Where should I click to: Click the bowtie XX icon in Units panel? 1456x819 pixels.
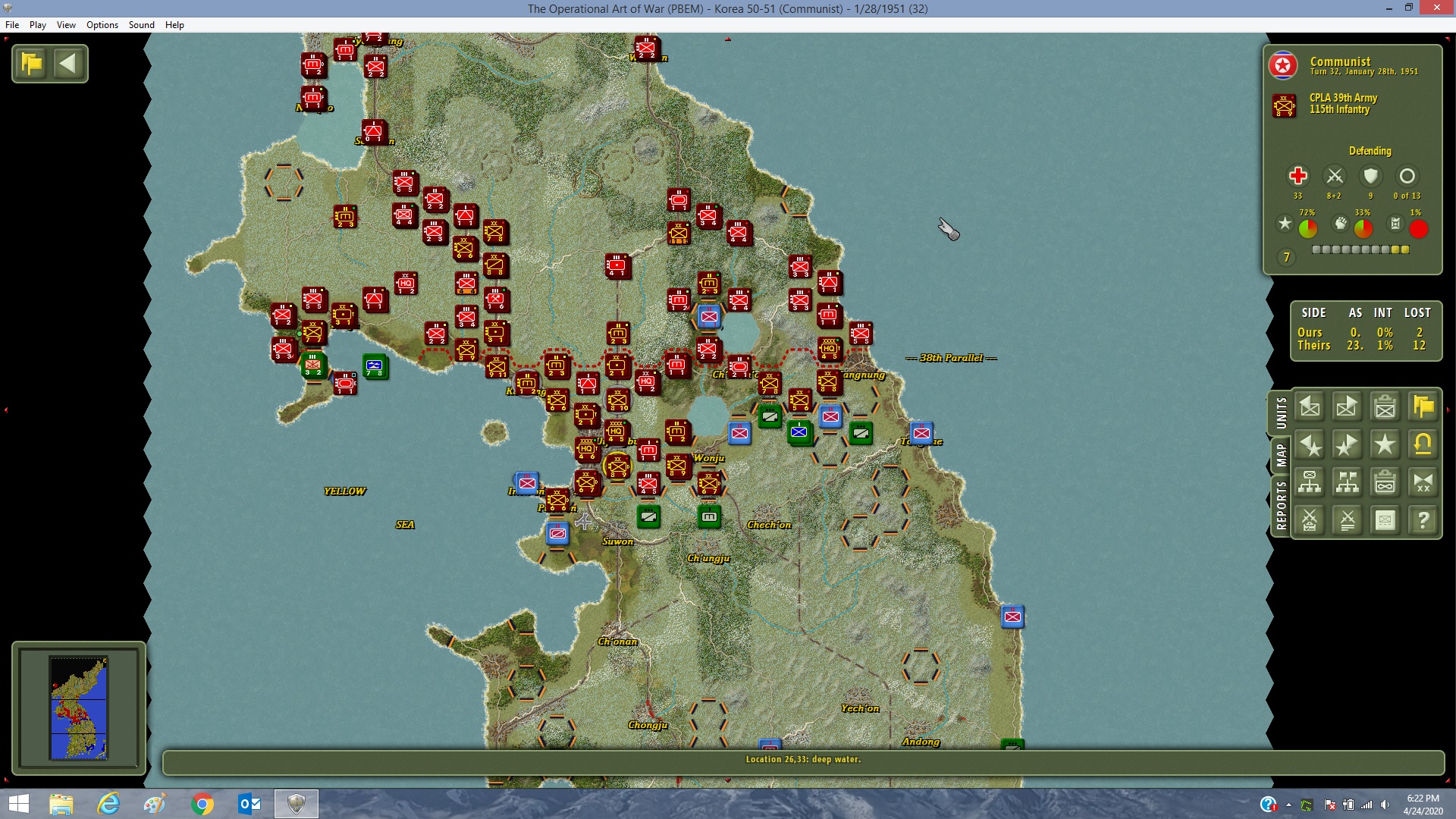pos(1423,482)
